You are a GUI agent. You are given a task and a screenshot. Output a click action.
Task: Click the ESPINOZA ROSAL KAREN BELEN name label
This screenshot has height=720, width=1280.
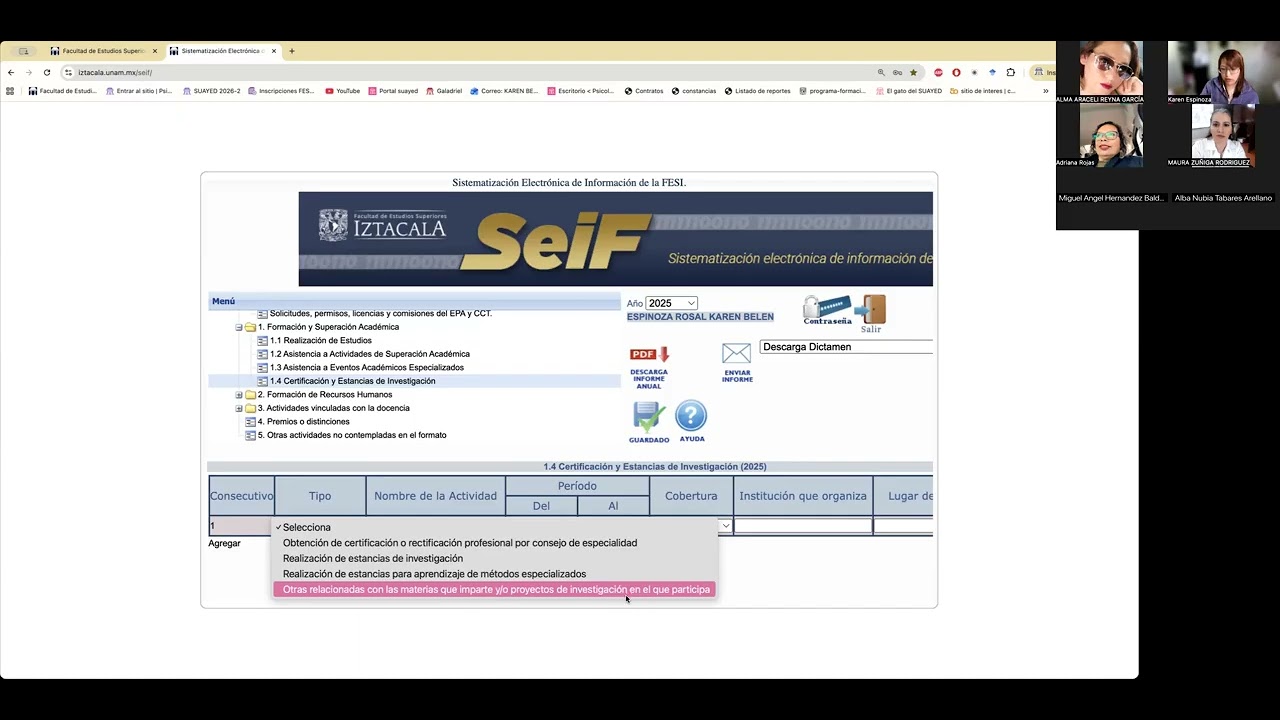point(700,317)
